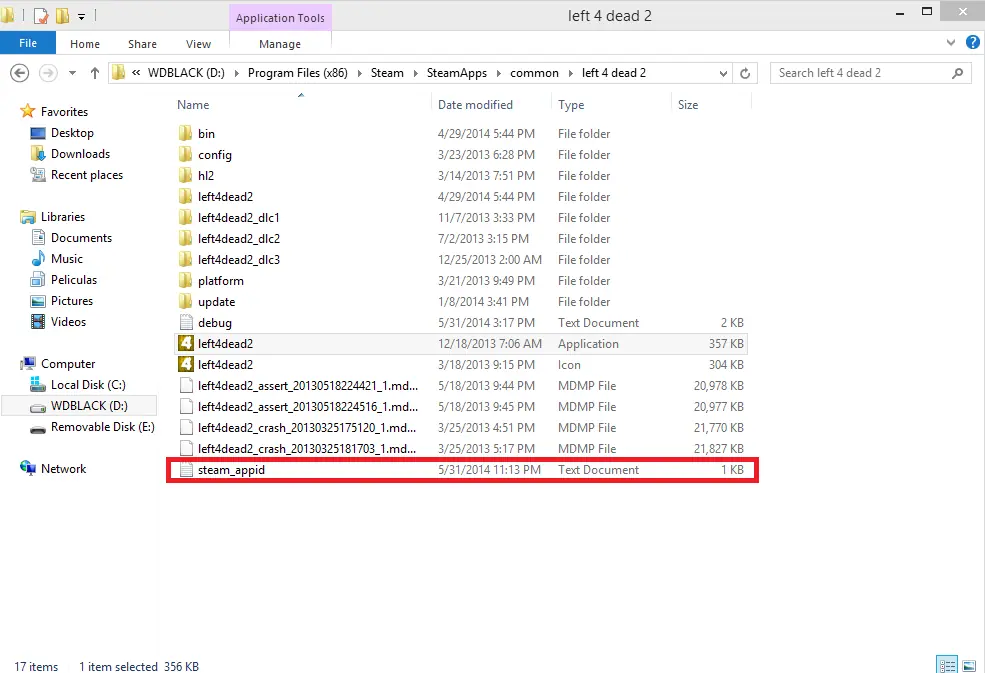Open the Share ribbon tab
Screen dimensions: 985x673
143,44
